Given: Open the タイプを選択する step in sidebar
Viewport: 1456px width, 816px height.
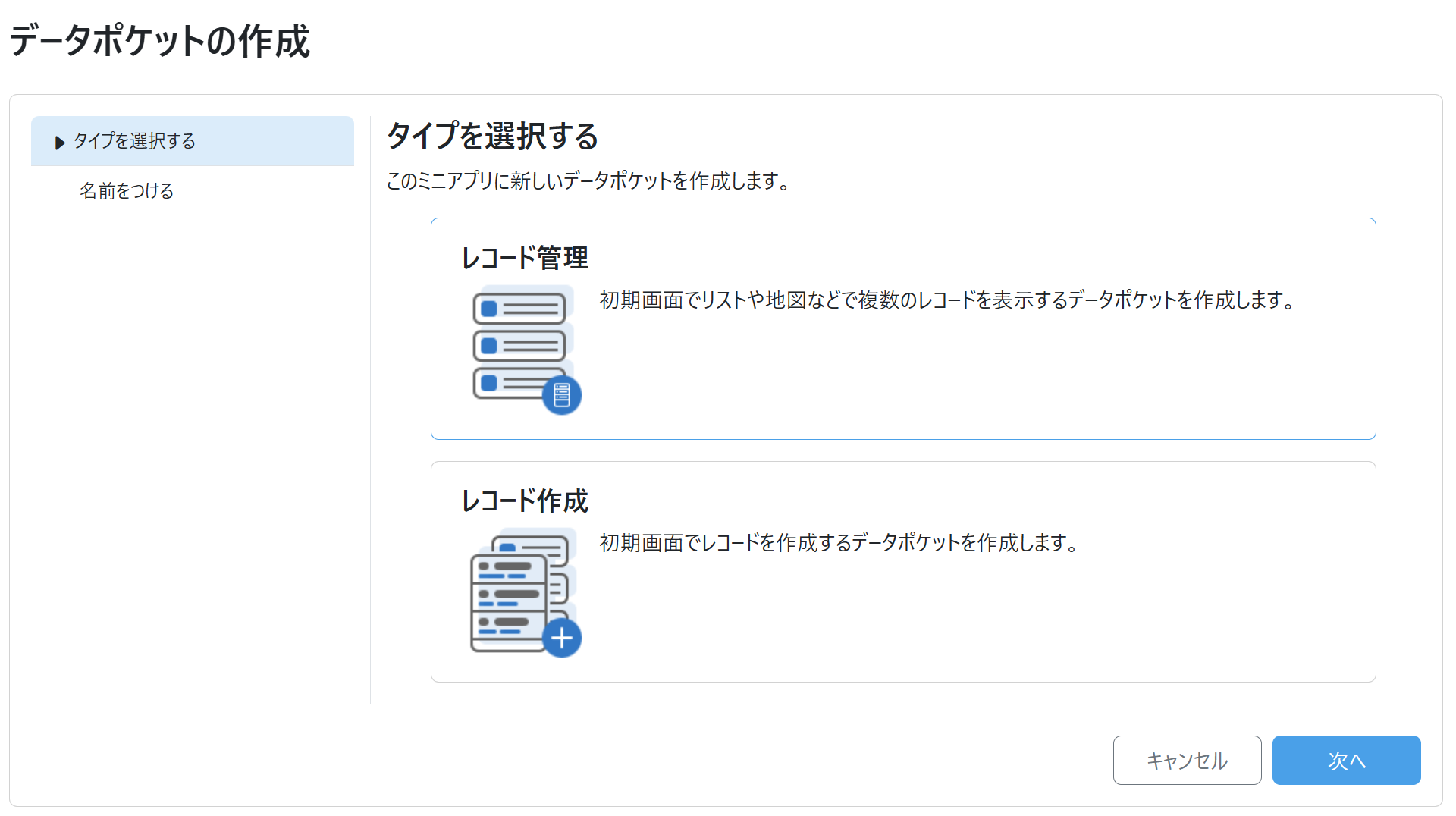Looking at the screenshot, I should [x=134, y=141].
